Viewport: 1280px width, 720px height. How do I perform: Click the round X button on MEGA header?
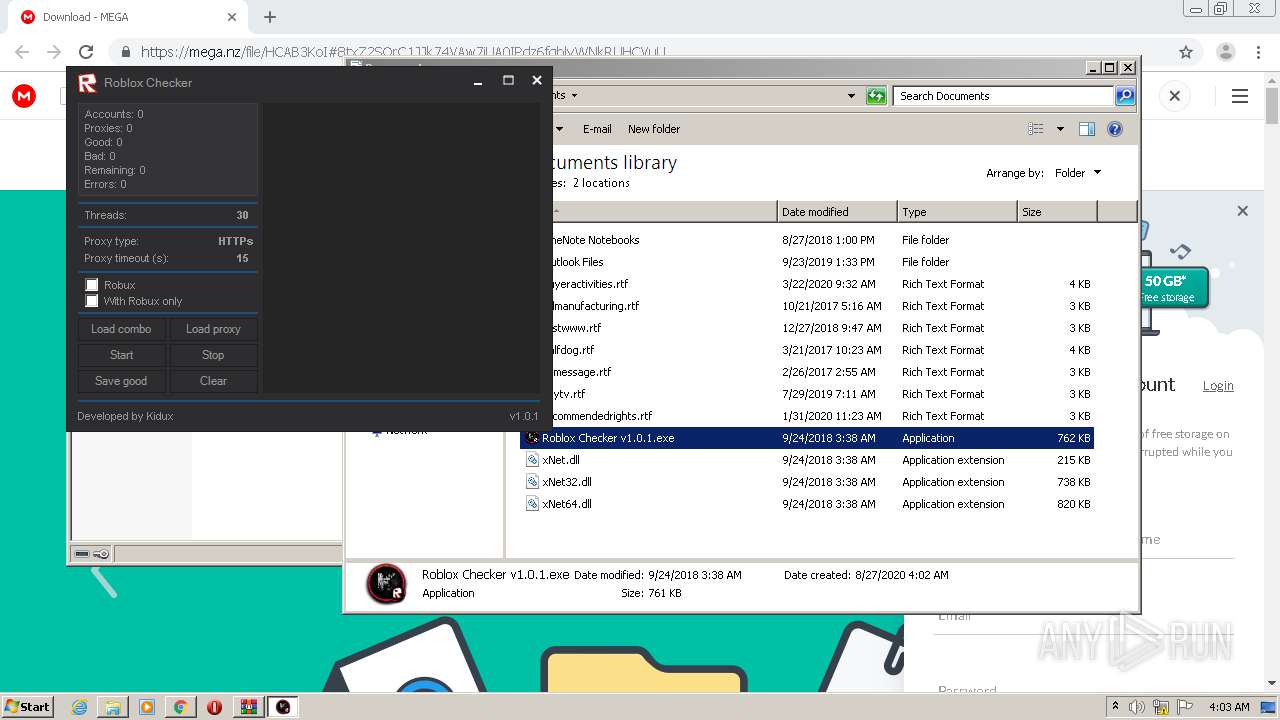pyautogui.click(x=1175, y=96)
